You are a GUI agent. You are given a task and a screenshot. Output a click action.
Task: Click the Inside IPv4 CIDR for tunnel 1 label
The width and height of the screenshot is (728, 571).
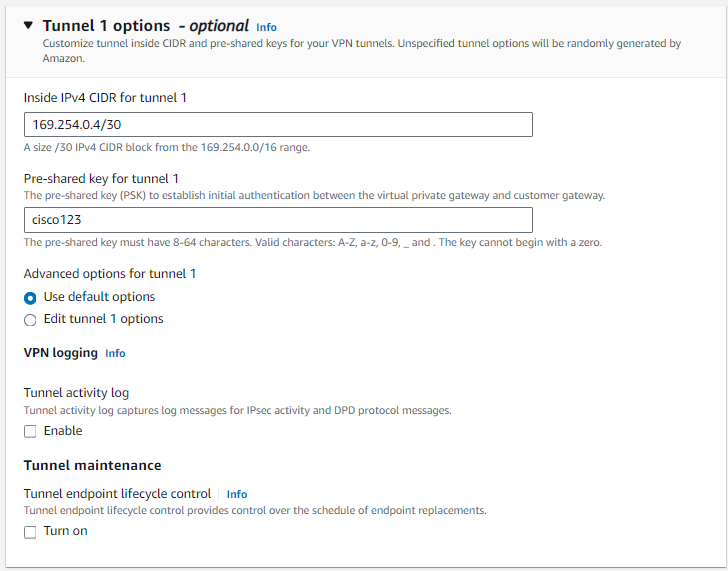[x=105, y=97]
